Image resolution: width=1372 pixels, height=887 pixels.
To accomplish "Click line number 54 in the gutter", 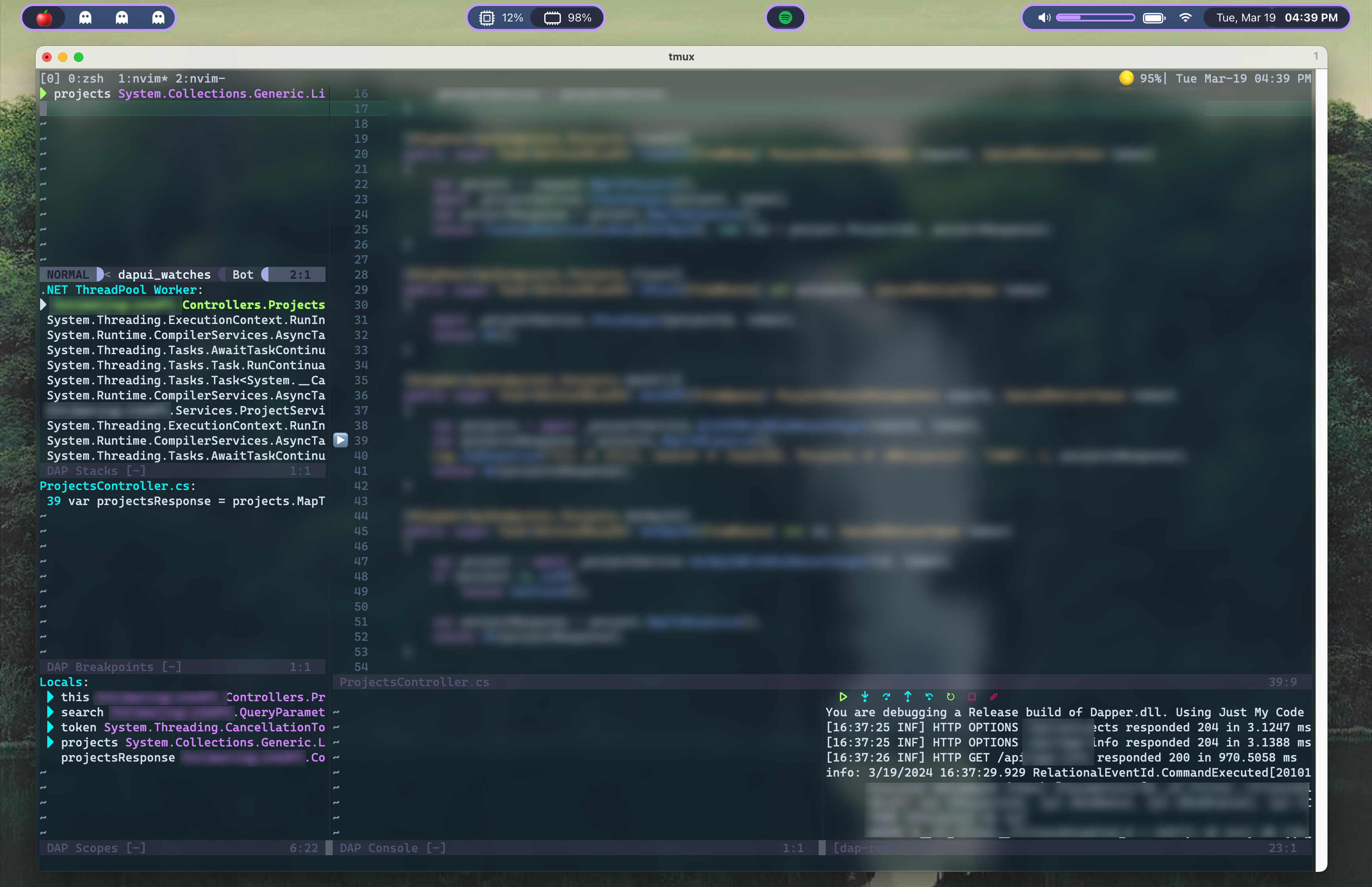I will click(361, 666).
